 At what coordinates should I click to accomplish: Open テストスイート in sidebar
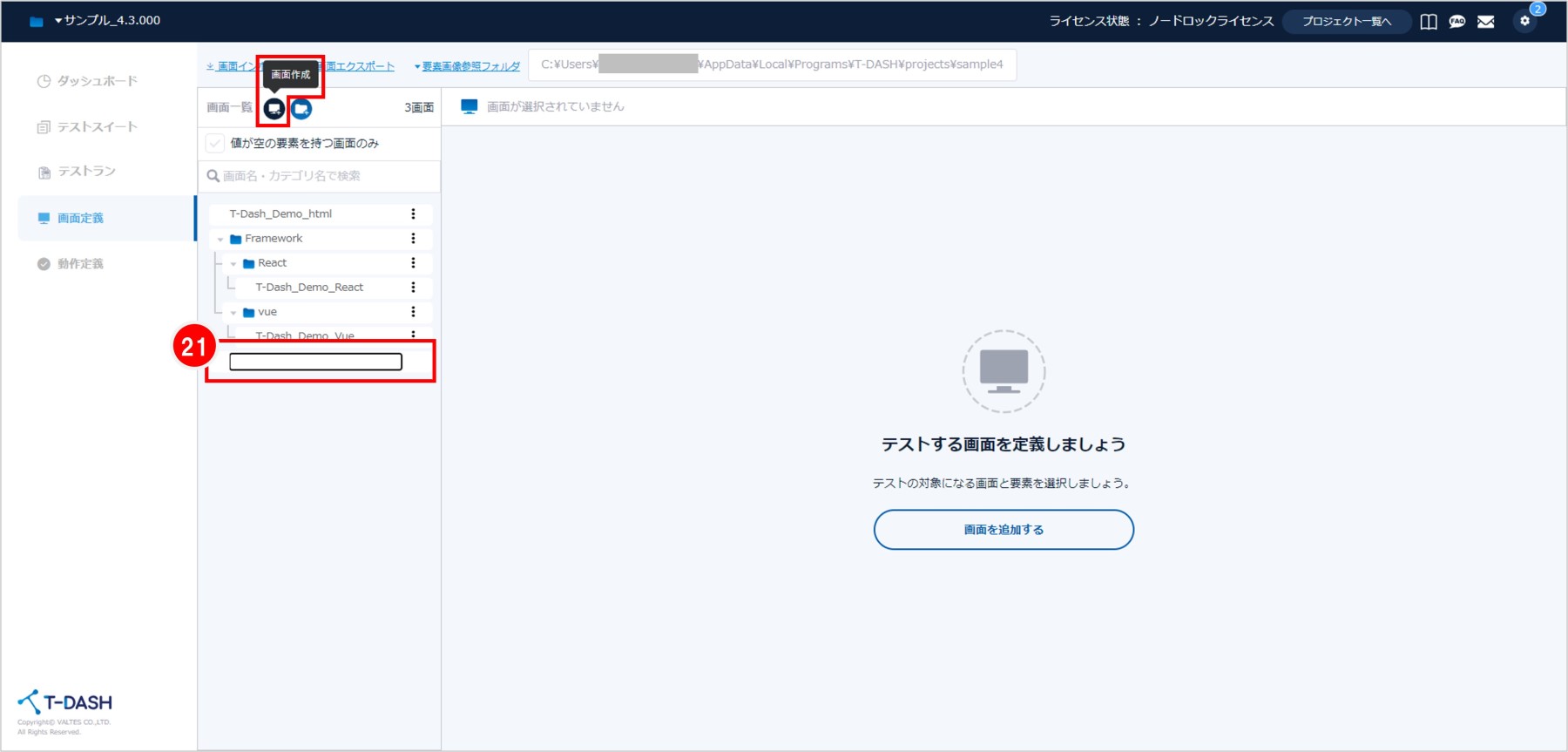87,127
